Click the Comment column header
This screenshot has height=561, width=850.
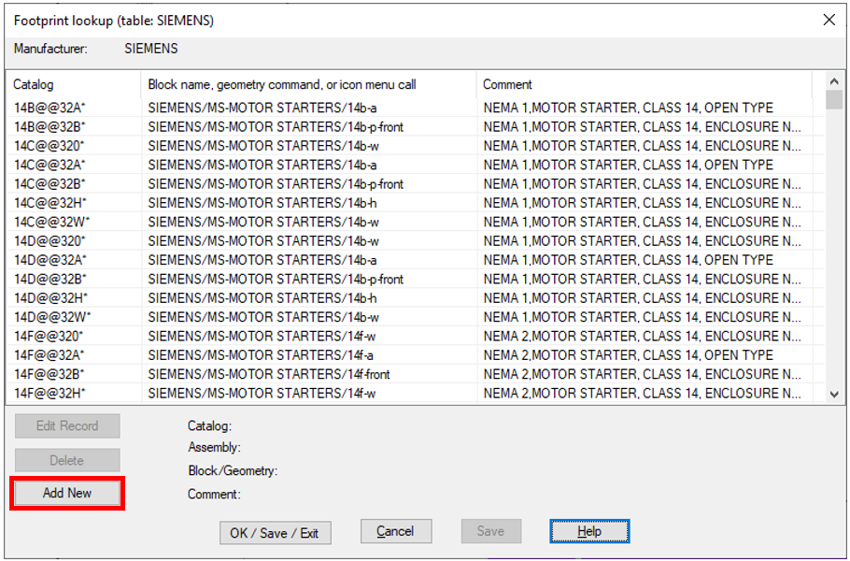click(x=644, y=85)
